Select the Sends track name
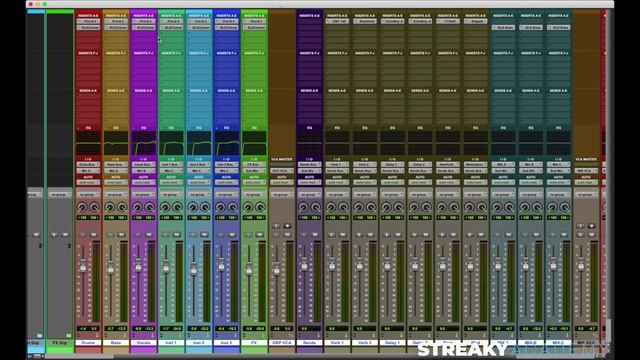 click(309, 343)
